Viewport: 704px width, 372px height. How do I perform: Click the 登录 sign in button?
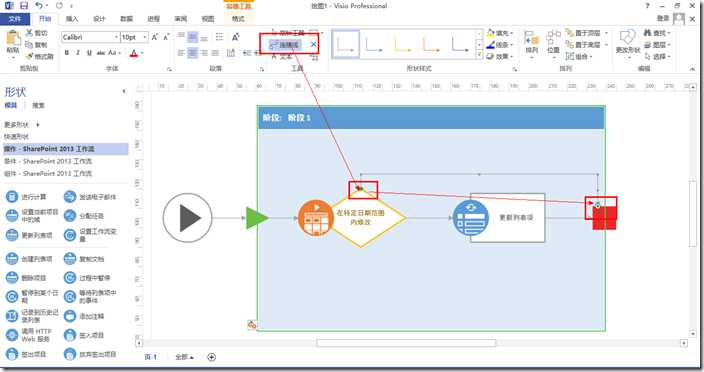tap(663, 18)
